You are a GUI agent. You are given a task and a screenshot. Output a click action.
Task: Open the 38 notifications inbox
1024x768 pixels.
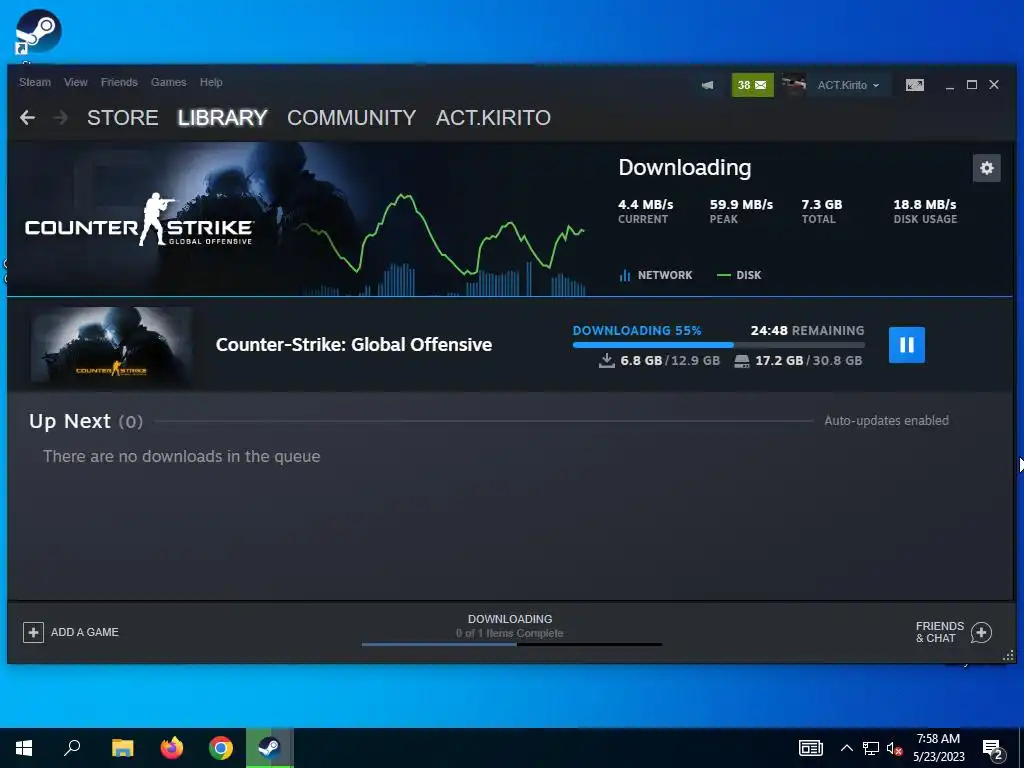(x=752, y=85)
